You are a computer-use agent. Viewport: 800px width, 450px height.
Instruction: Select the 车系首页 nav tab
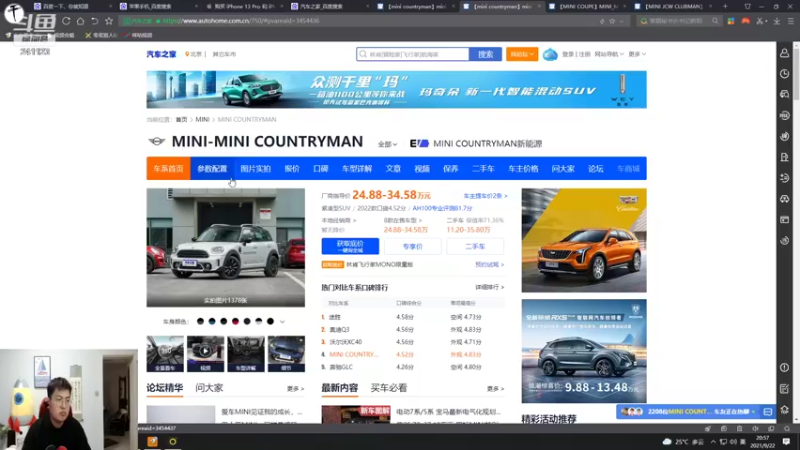pyautogui.click(x=168, y=168)
